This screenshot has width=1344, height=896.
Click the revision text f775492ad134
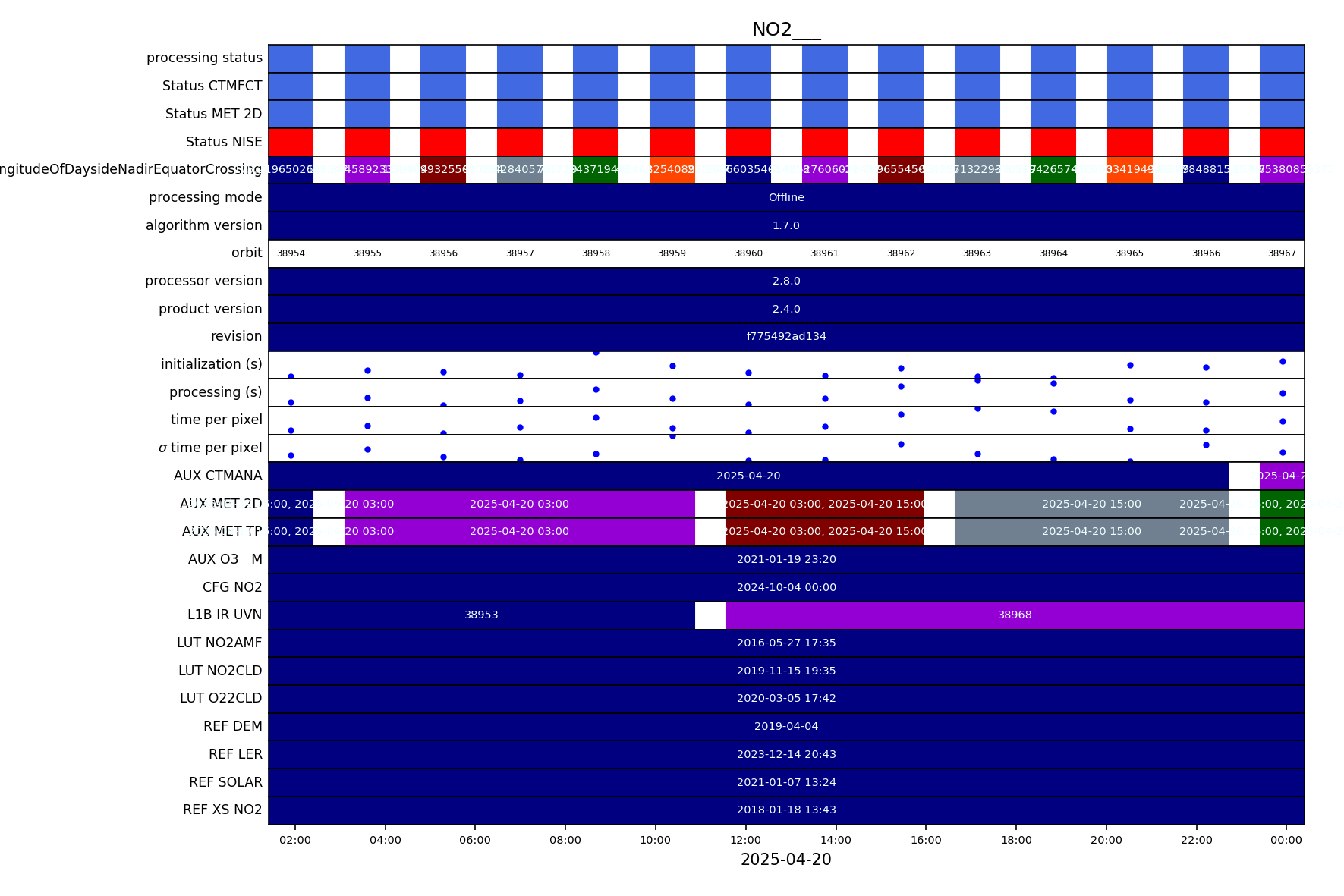[785, 336]
